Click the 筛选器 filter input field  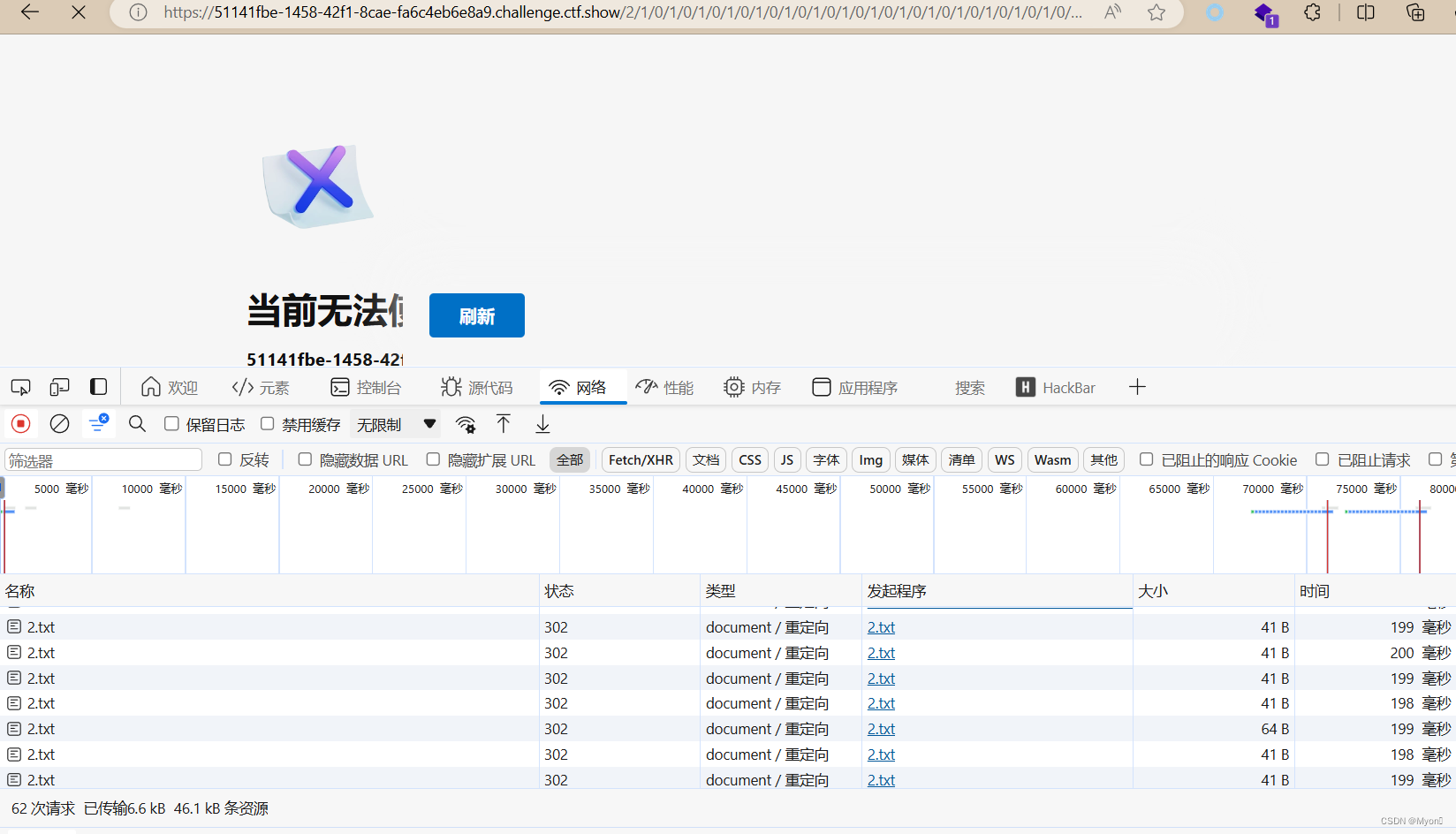click(102, 459)
